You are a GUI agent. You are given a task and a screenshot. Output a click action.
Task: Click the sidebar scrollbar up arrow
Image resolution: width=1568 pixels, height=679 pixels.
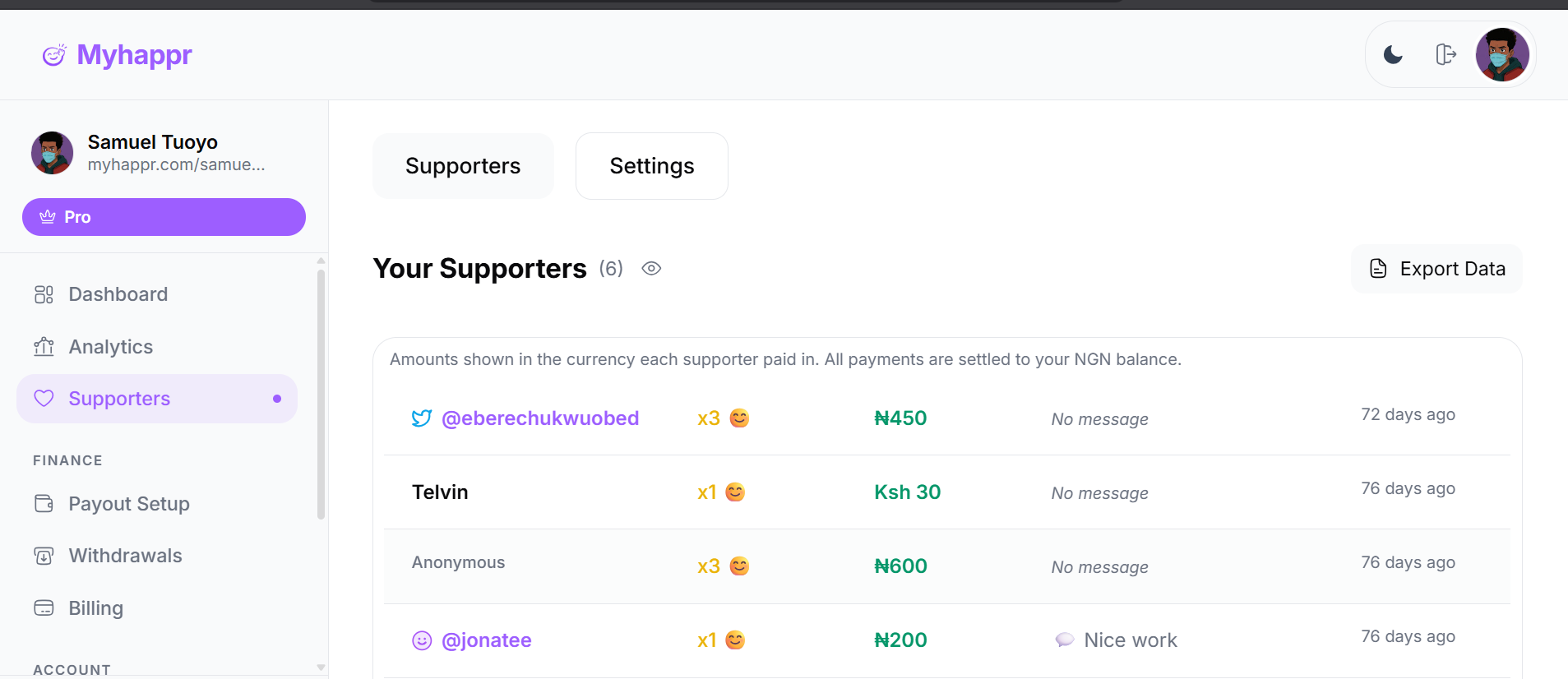tap(321, 261)
